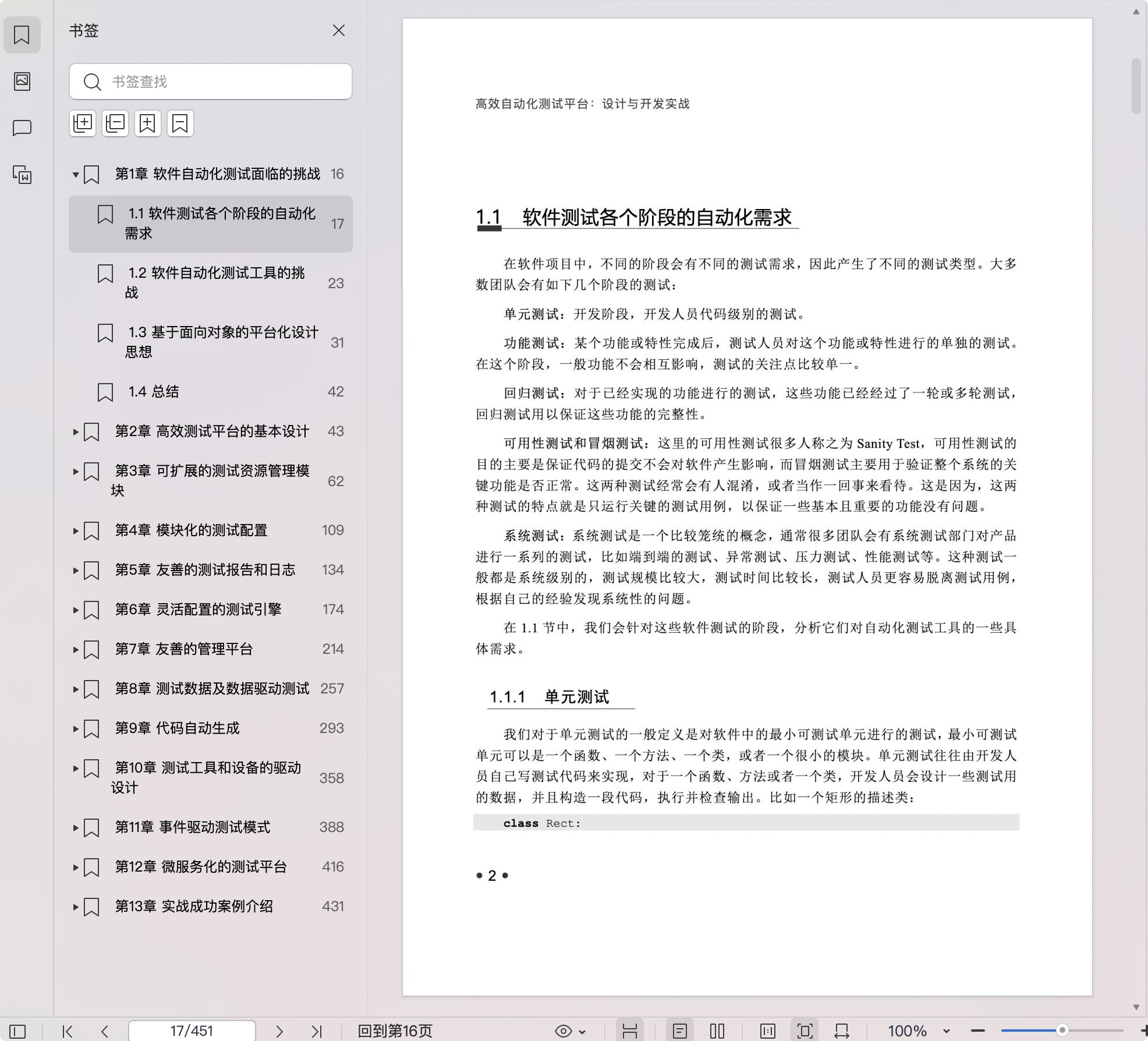1148x1041 pixels.
Task: Open the bookmarks panel icon in sidebar
Action: pyautogui.click(x=22, y=35)
